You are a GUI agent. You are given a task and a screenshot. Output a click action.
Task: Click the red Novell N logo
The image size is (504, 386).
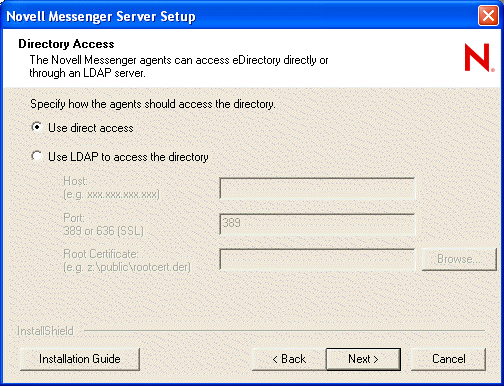click(479, 57)
